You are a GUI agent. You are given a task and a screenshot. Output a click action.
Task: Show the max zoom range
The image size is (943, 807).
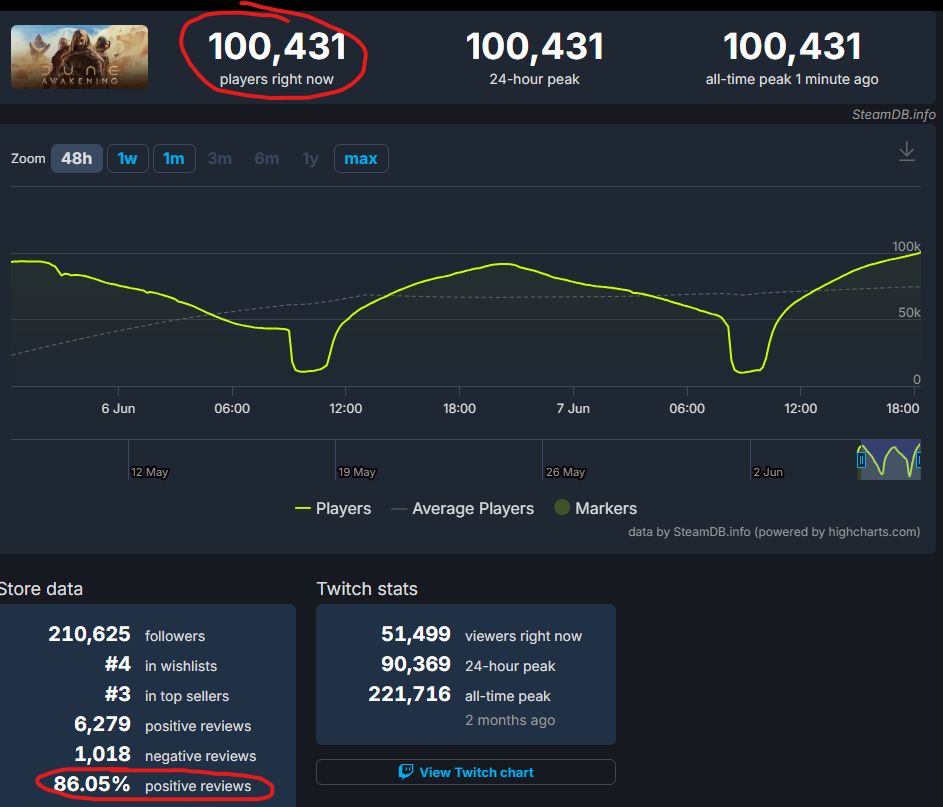[x=361, y=159]
